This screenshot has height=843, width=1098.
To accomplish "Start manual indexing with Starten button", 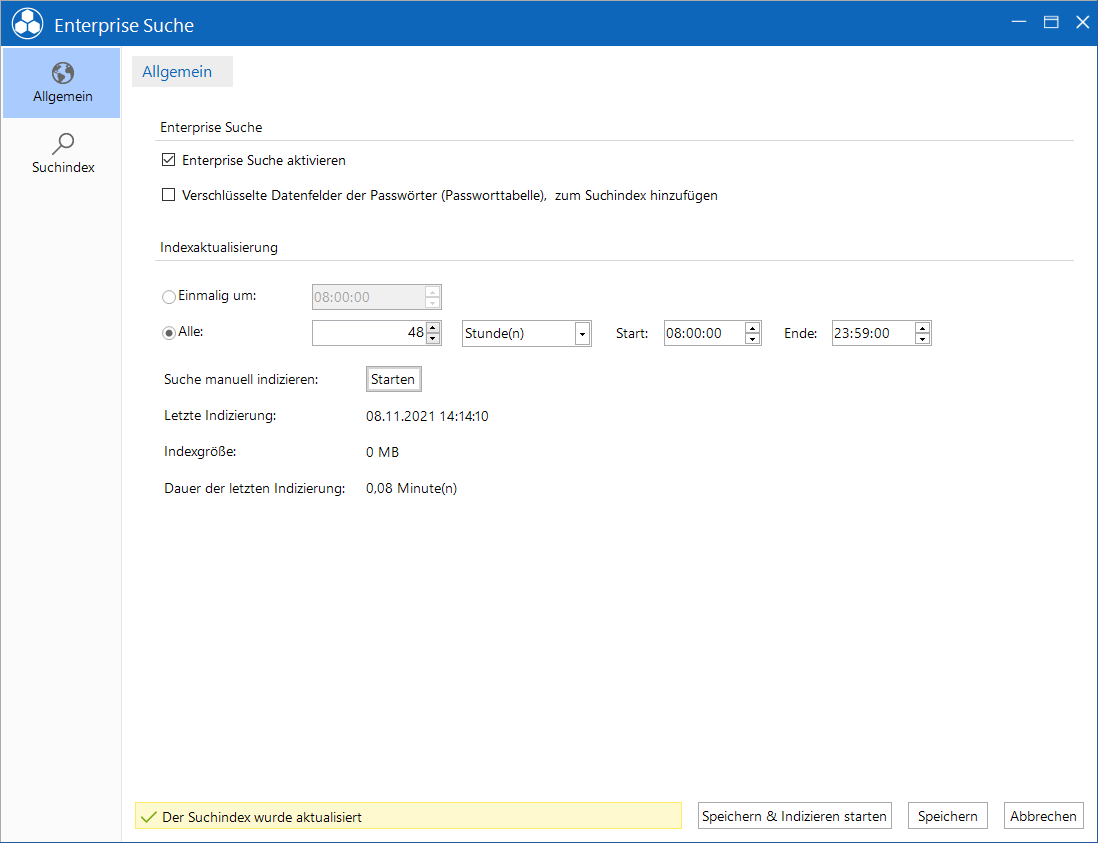I will pyautogui.click(x=394, y=379).
